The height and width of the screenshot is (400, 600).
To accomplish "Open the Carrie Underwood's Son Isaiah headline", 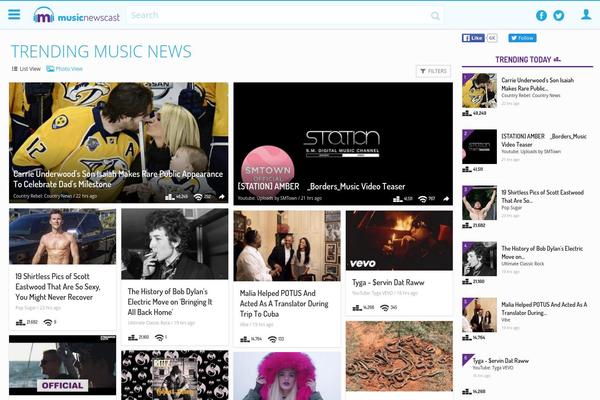I will pyautogui.click(x=118, y=179).
